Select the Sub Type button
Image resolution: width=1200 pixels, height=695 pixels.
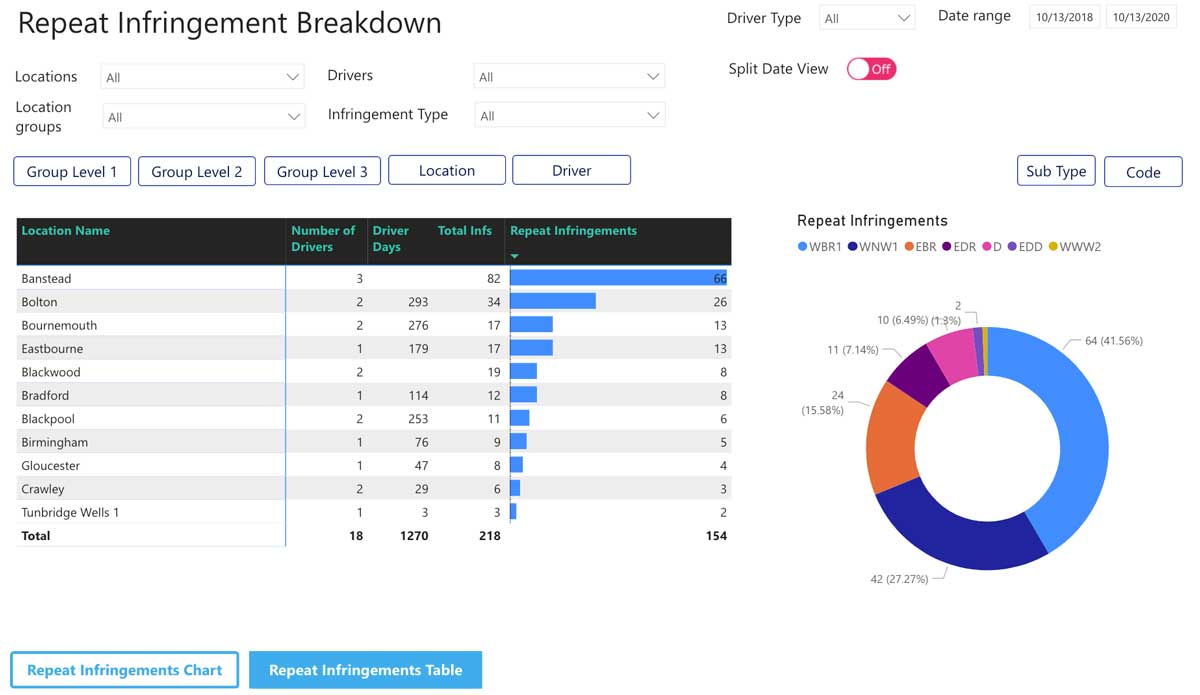pyautogui.click(x=1056, y=171)
